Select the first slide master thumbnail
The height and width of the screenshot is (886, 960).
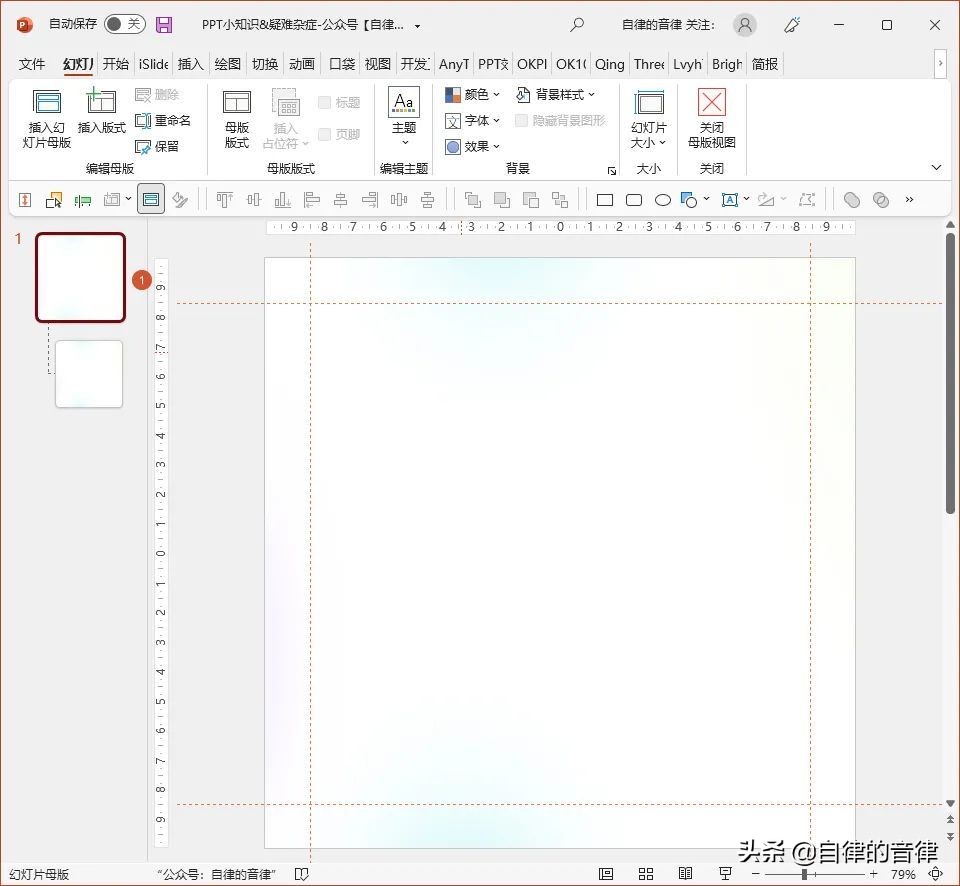(80, 276)
